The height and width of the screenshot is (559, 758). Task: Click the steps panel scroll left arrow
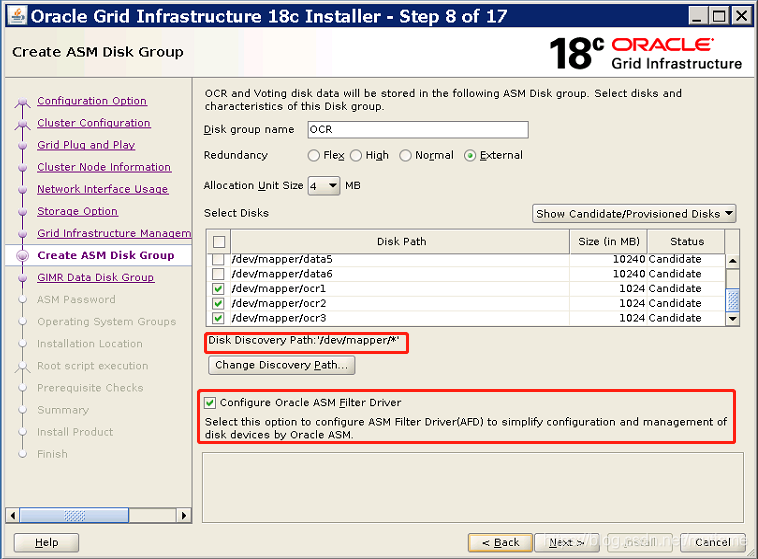pos(13,515)
